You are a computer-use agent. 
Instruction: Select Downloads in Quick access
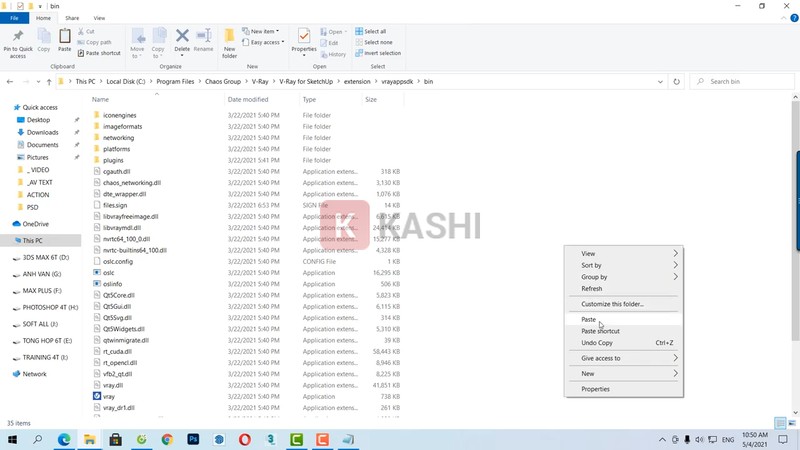(42, 132)
